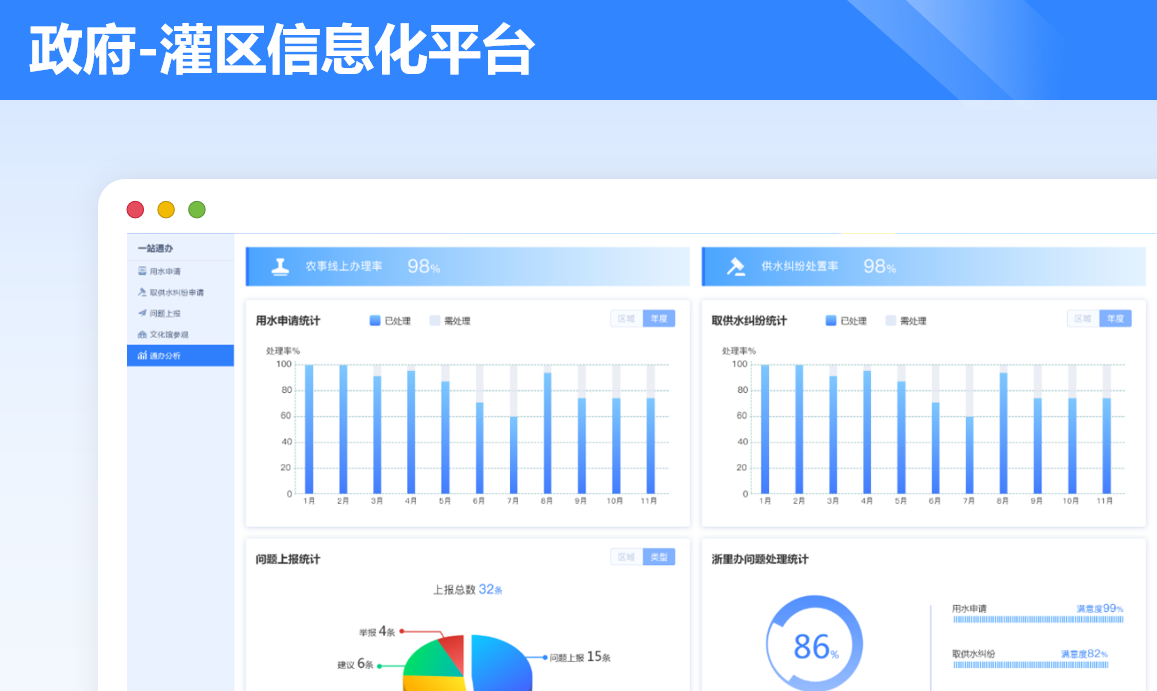Select 区域 toggle in 用水申请统计 card
The height and width of the screenshot is (691, 1157).
click(x=626, y=319)
